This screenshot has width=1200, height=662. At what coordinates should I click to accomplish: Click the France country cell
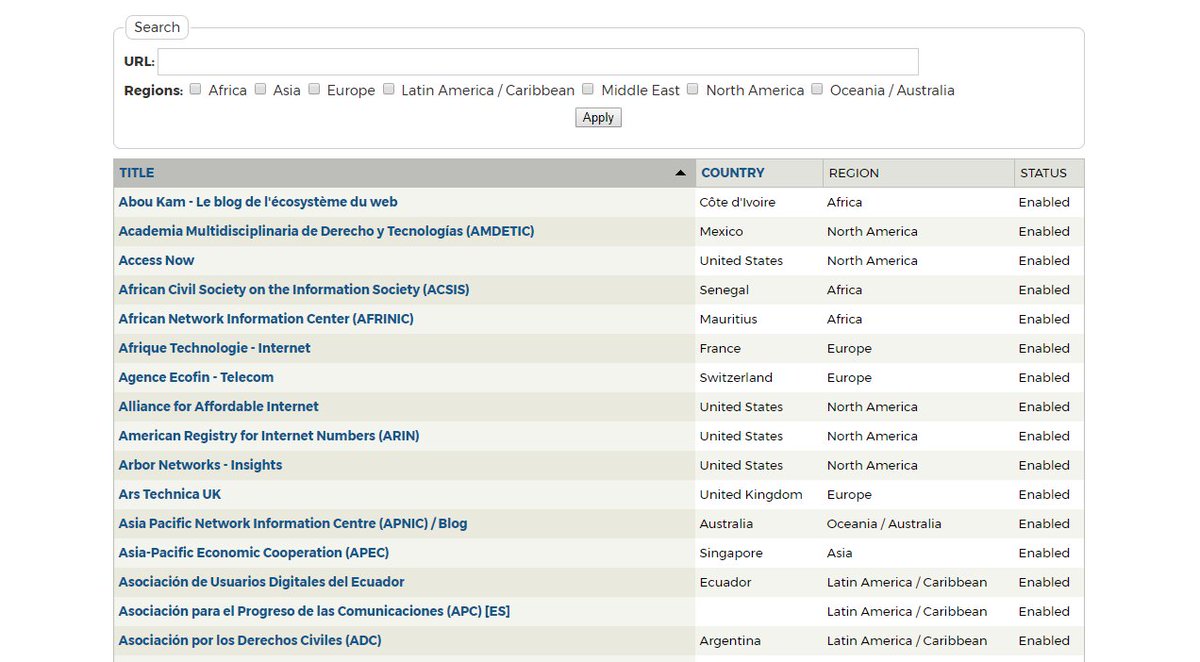click(x=720, y=348)
